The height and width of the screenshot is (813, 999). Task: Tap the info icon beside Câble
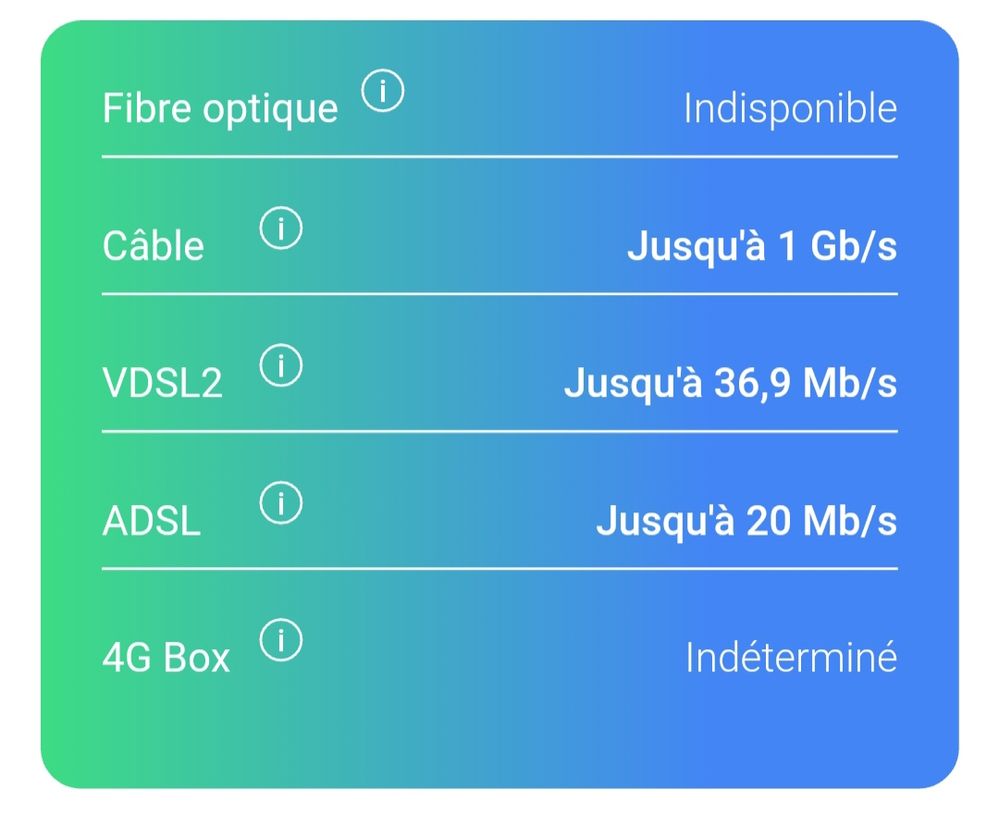281,230
